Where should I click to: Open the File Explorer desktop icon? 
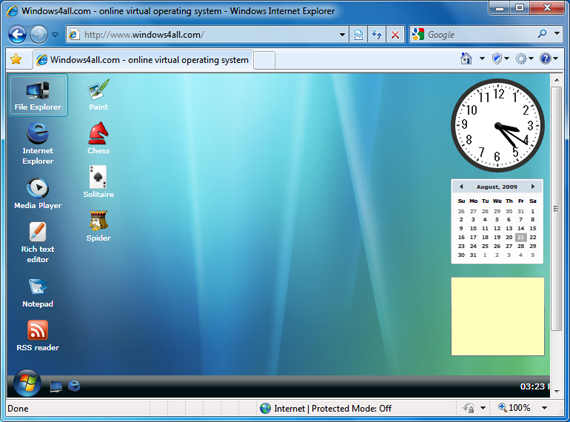(x=38, y=95)
